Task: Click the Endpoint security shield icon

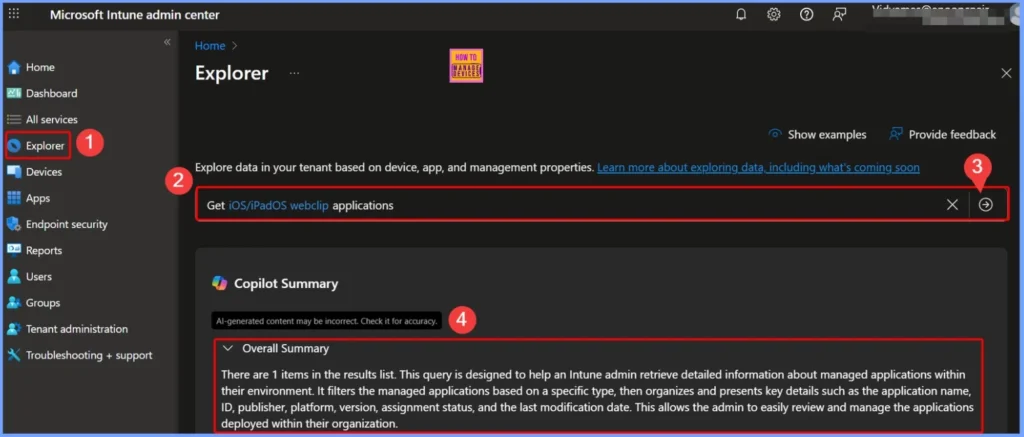Action: click(14, 224)
